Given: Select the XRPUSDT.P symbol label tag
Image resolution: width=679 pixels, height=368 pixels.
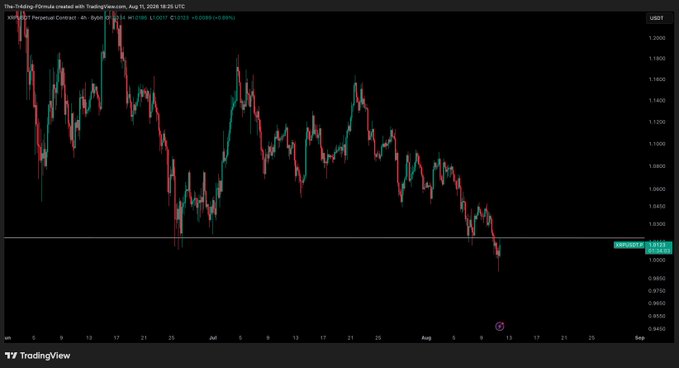Looking at the screenshot, I should click(x=629, y=245).
